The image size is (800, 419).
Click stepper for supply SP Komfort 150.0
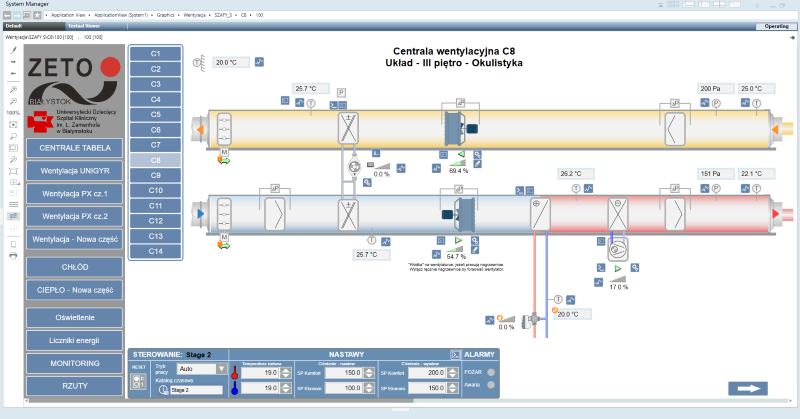click(x=369, y=373)
